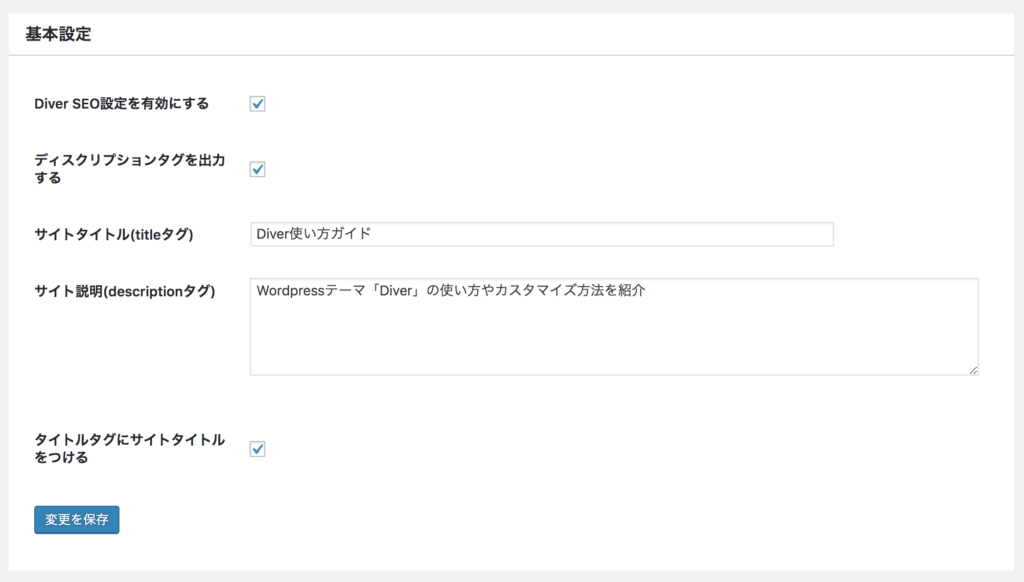Focus the サイトタイトル input field
The height and width of the screenshot is (582, 1024).
point(541,234)
